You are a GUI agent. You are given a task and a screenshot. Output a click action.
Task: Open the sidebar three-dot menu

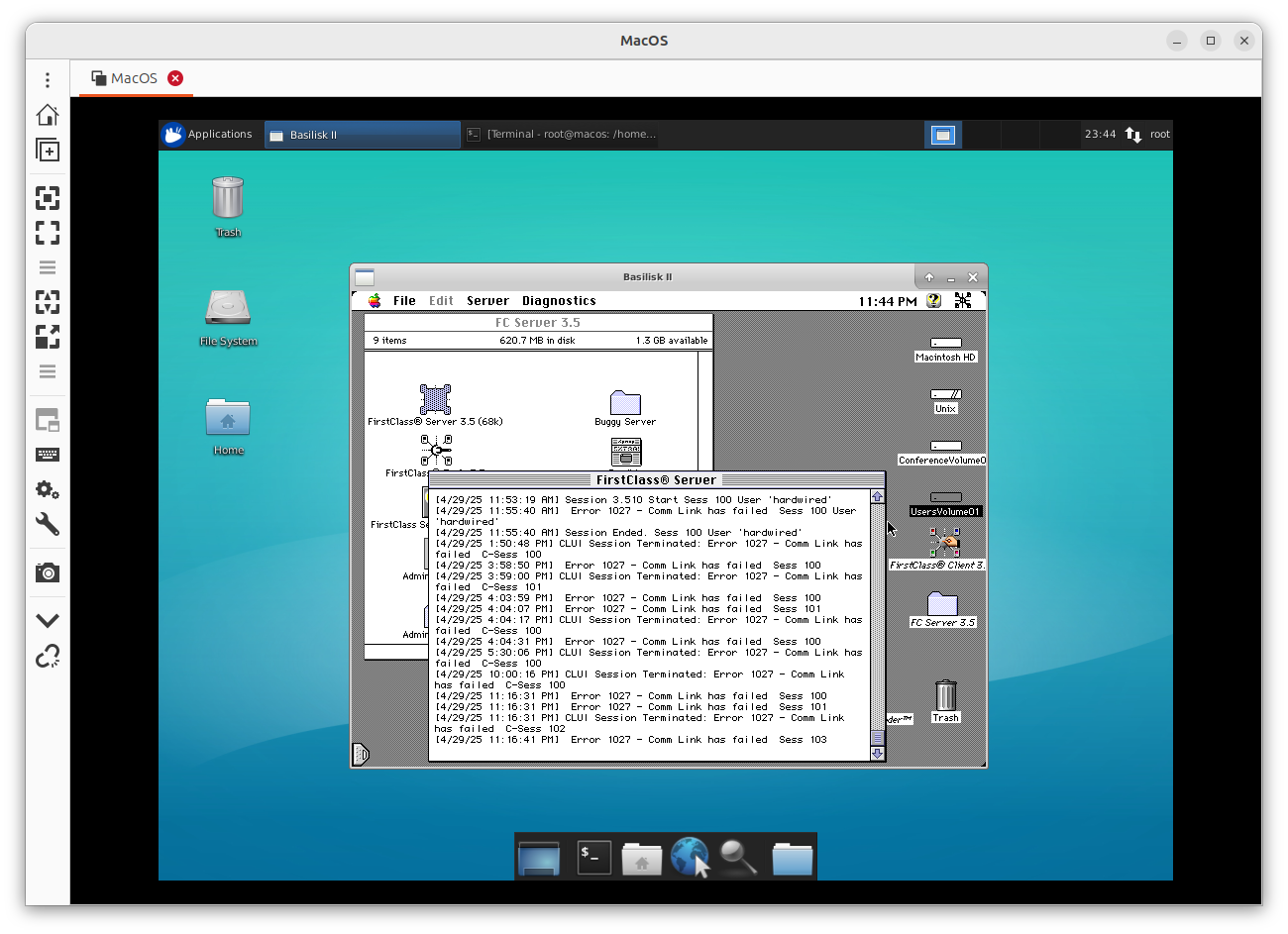pyautogui.click(x=48, y=79)
